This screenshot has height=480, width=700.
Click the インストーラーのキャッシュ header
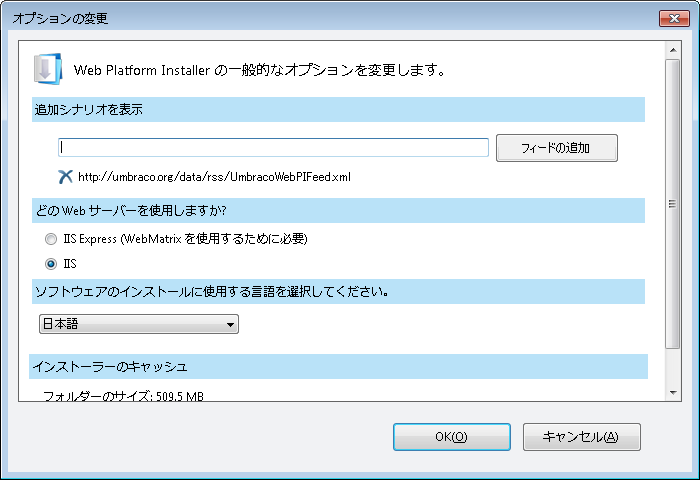(x=338, y=367)
